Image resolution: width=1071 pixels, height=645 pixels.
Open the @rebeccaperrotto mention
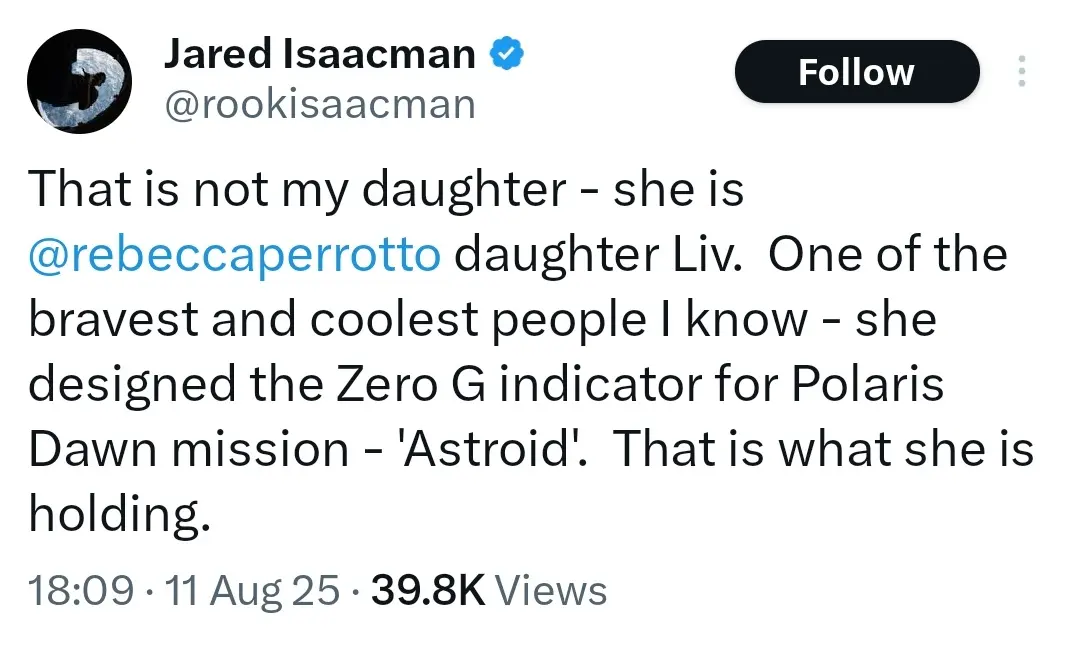coord(234,255)
